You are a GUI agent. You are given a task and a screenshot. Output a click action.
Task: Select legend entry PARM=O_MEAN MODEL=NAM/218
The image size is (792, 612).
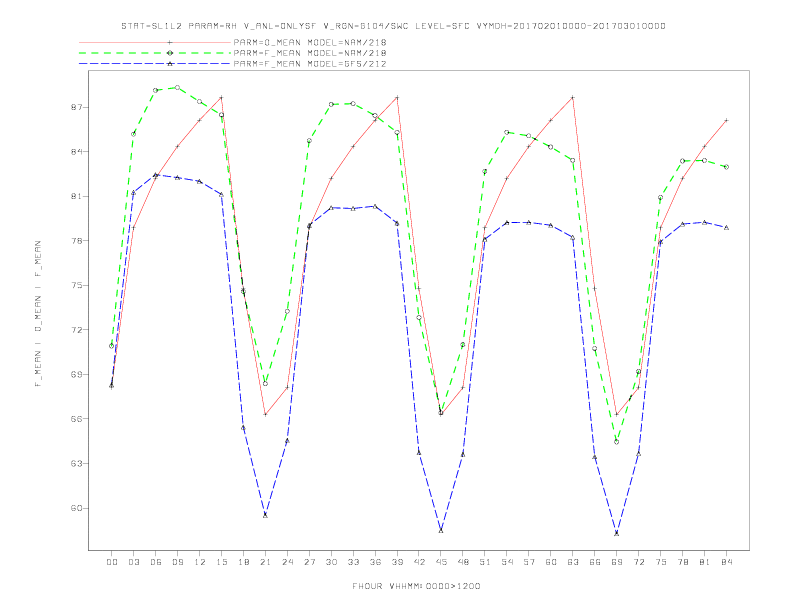point(310,42)
